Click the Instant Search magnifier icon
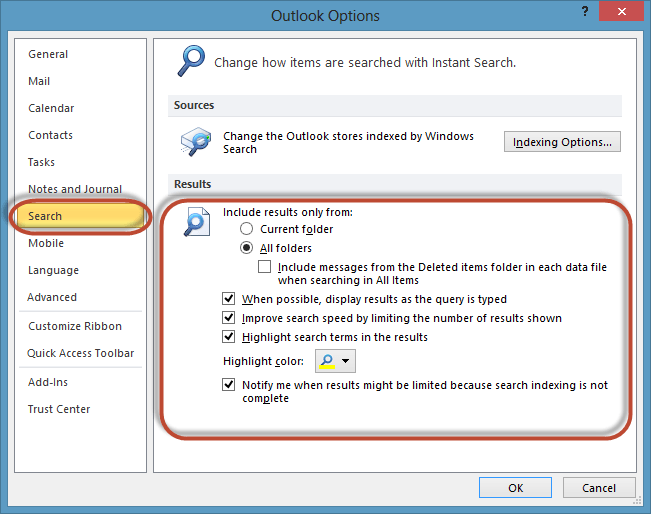 pos(191,61)
